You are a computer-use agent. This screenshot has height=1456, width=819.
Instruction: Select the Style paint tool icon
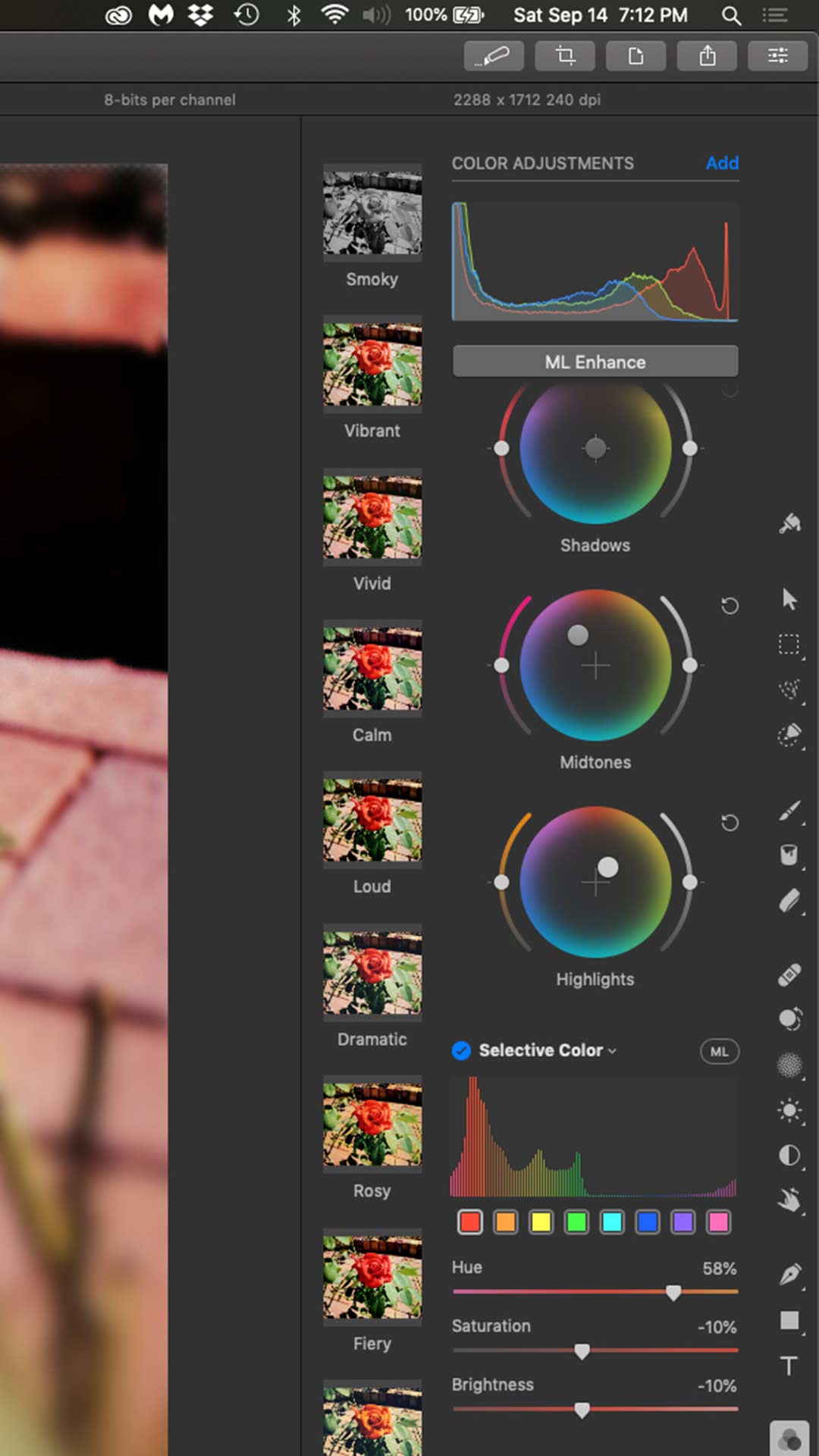point(789,523)
